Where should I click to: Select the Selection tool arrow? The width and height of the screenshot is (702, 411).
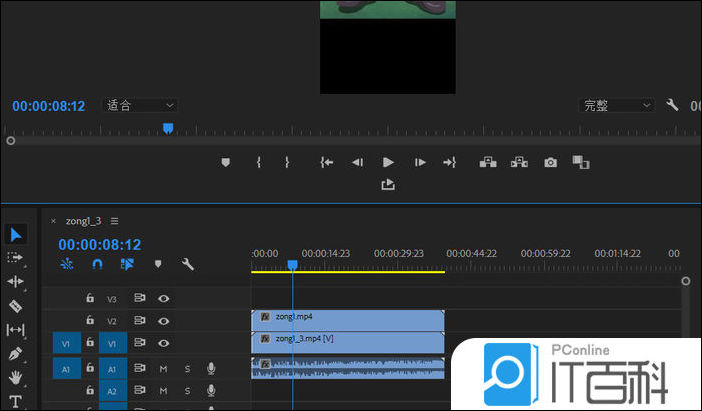pyautogui.click(x=16, y=235)
